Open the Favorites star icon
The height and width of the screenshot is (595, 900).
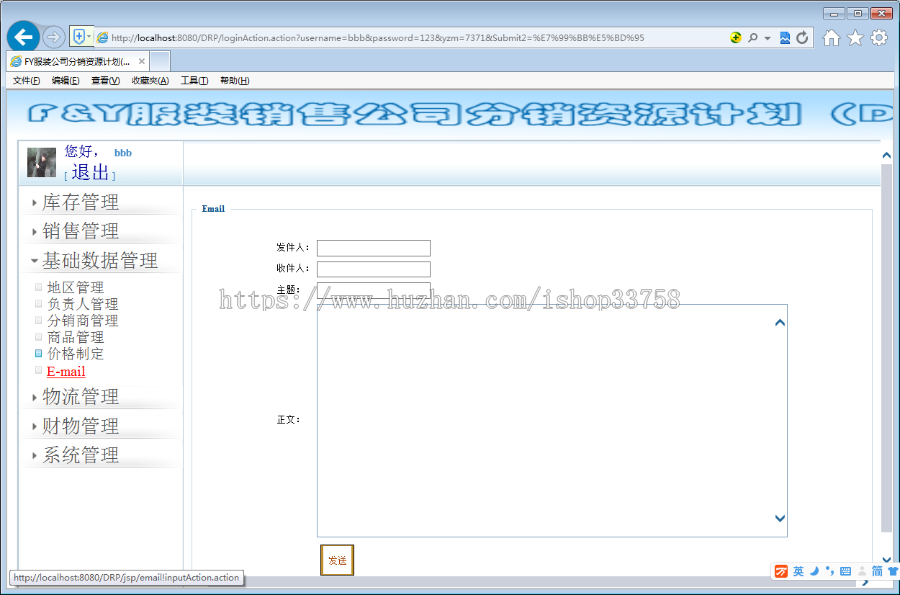[x=853, y=35]
